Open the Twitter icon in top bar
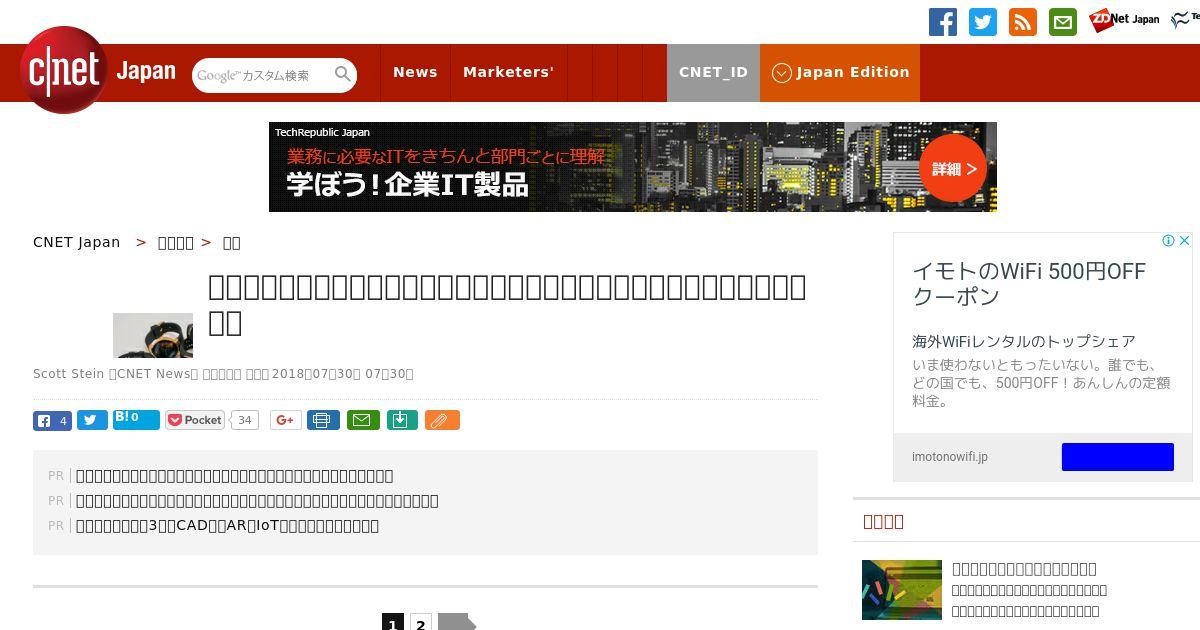This screenshot has height=630, width=1200. [983, 22]
